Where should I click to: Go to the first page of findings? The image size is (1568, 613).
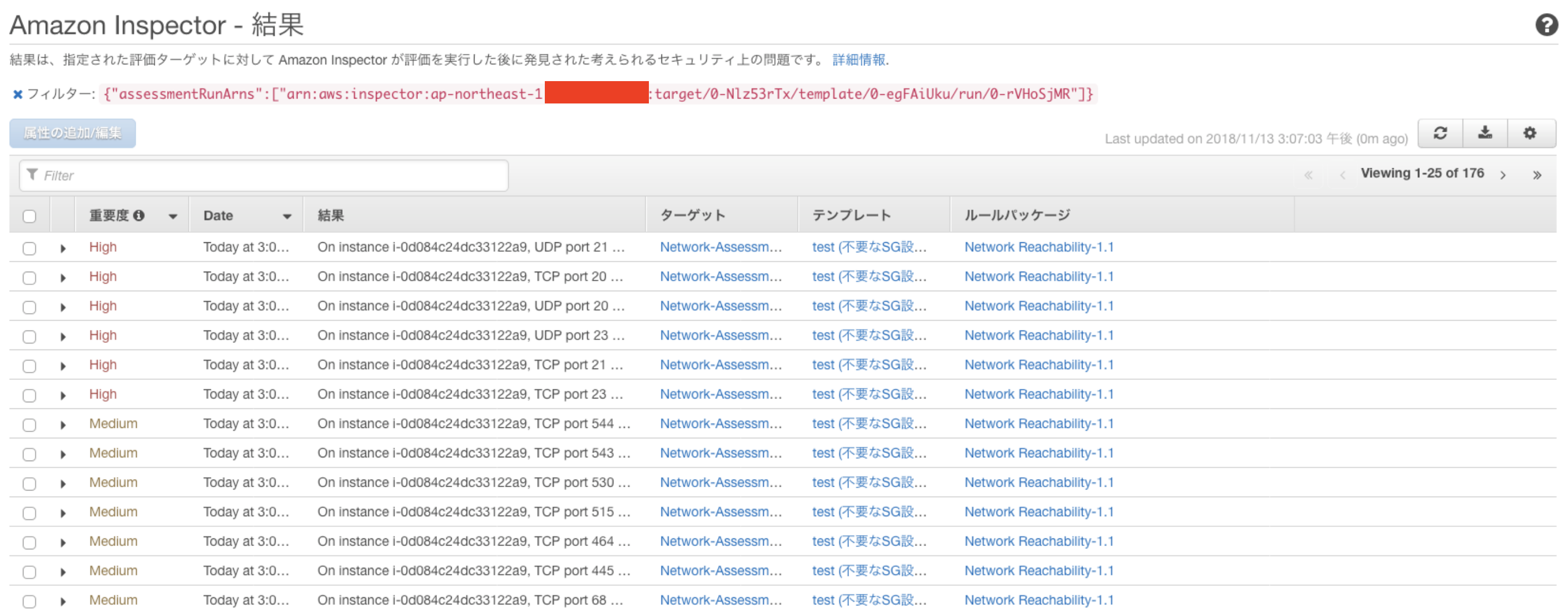point(1308,175)
